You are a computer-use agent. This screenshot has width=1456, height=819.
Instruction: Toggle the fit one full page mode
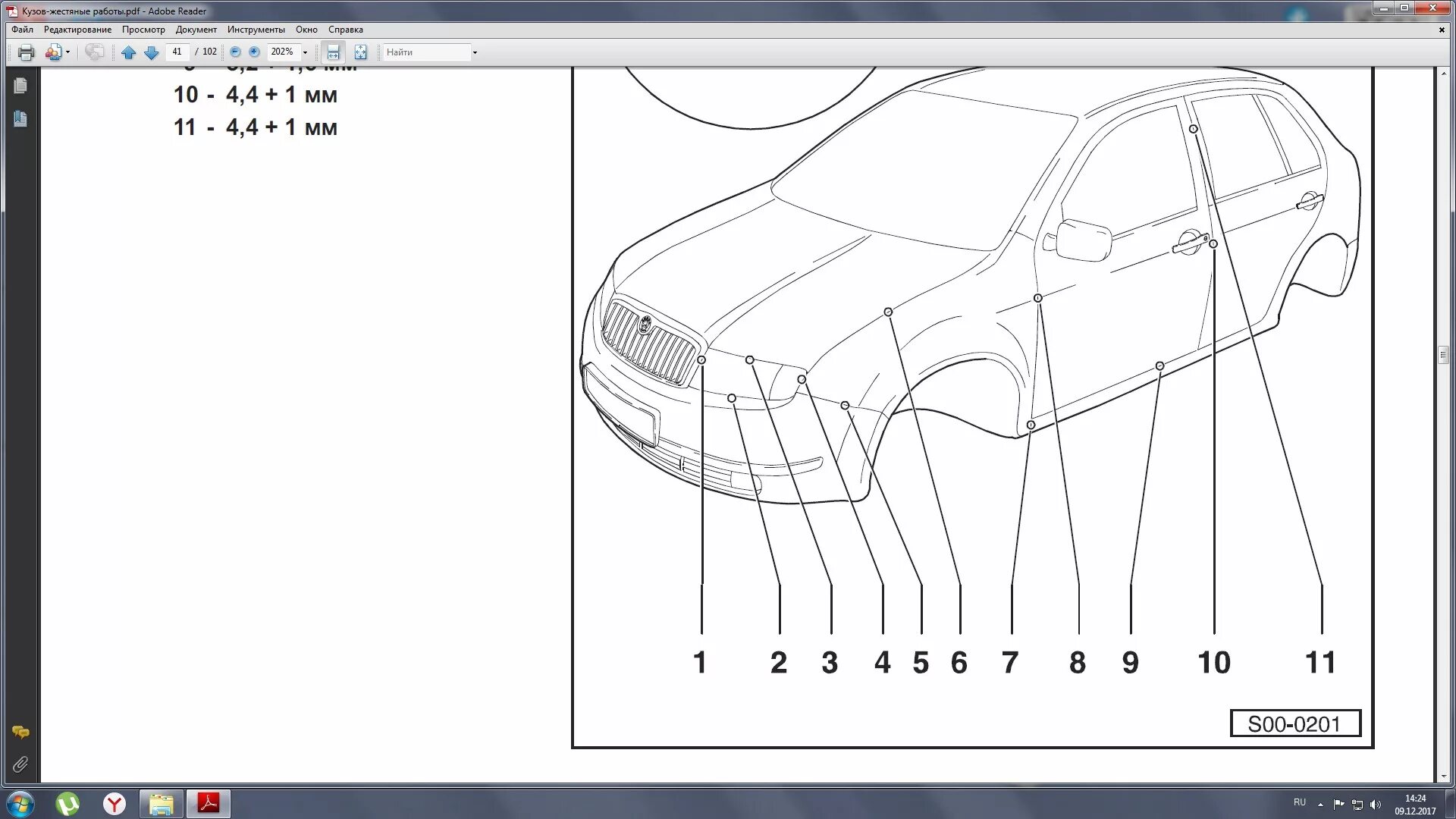pos(360,52)
